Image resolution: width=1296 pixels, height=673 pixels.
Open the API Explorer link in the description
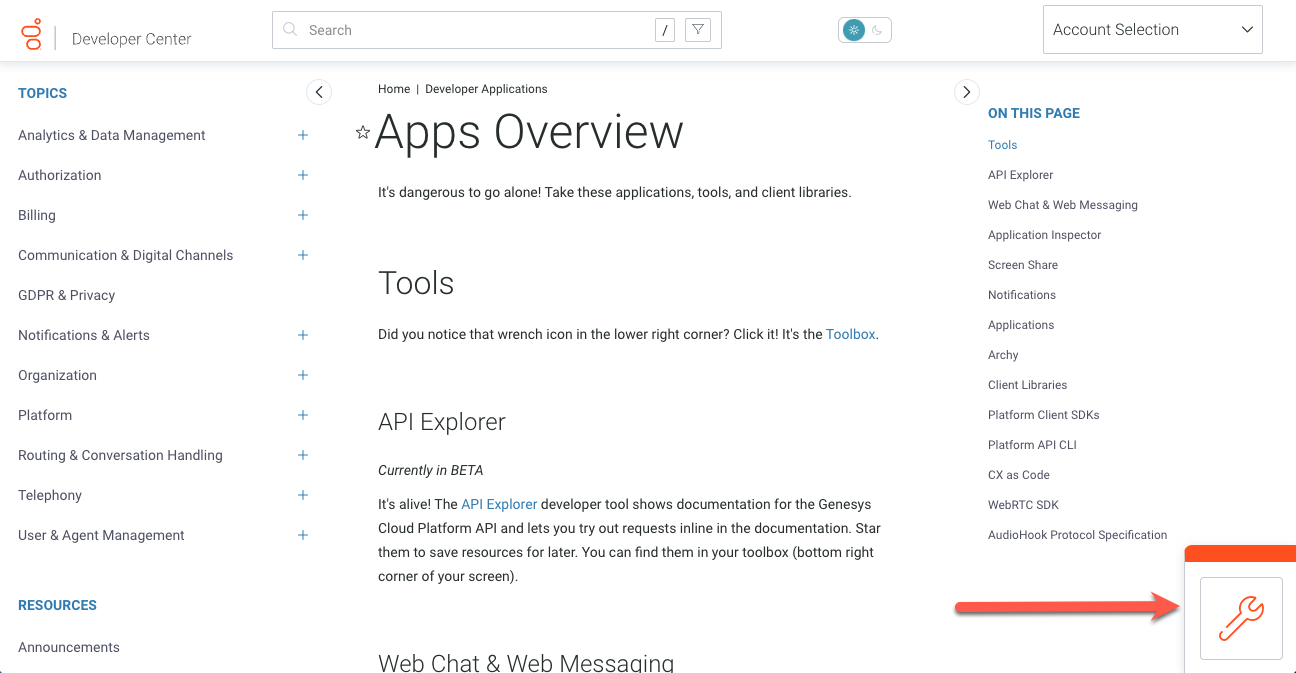click(499, 504)
